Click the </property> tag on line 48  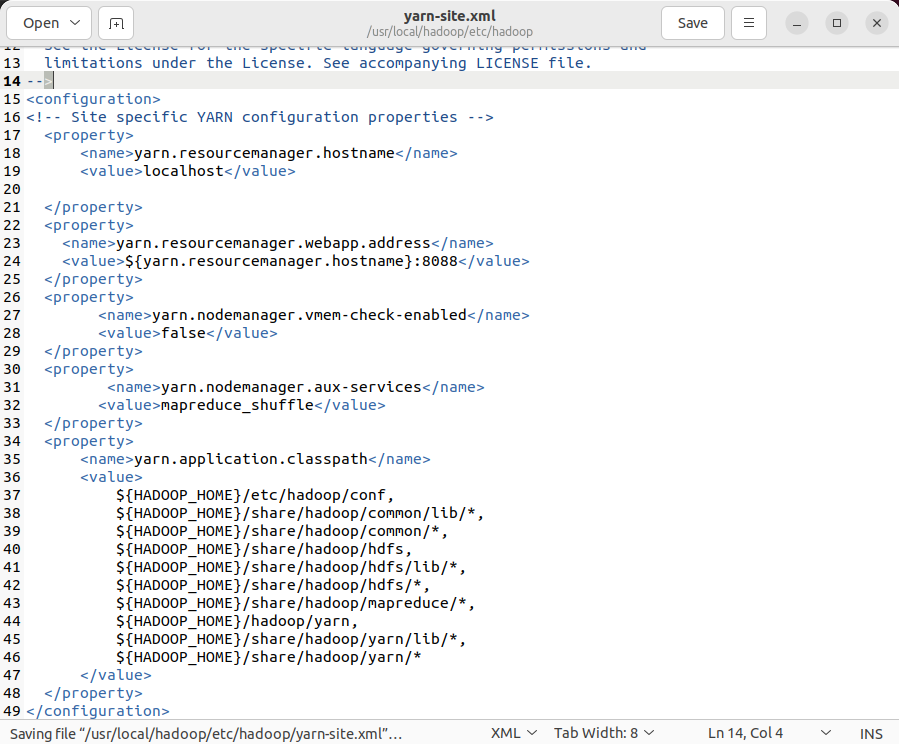tap(93, 693)
